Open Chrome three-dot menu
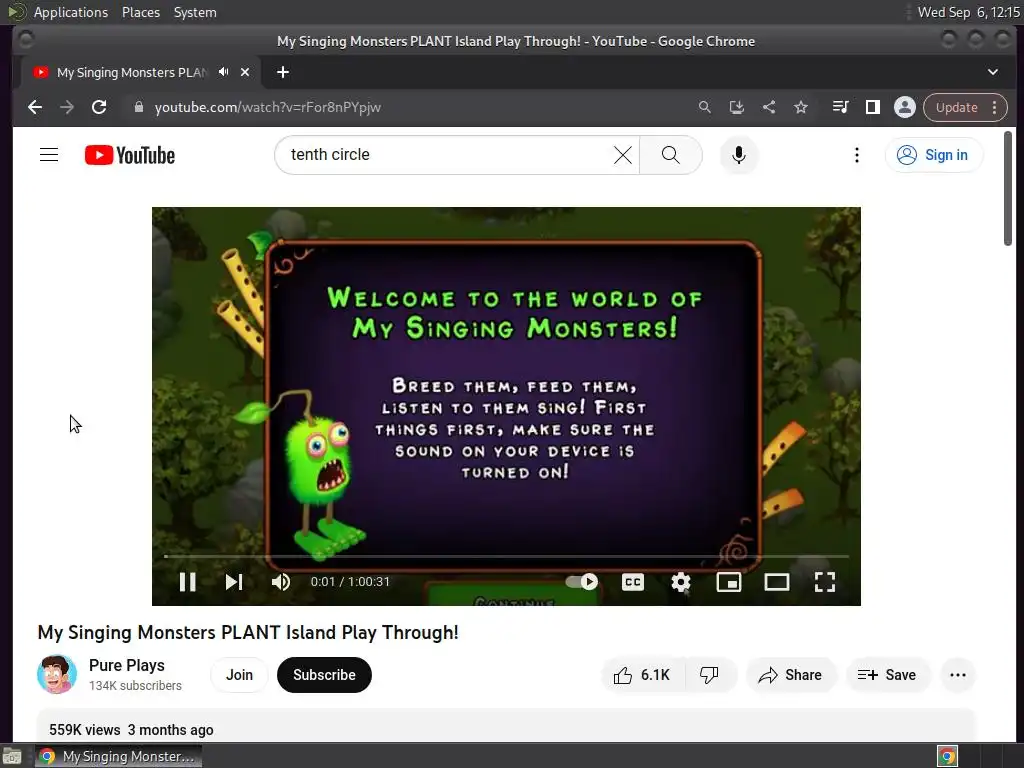The width and height of the screenshot is (1024, 768). point(995,107)
